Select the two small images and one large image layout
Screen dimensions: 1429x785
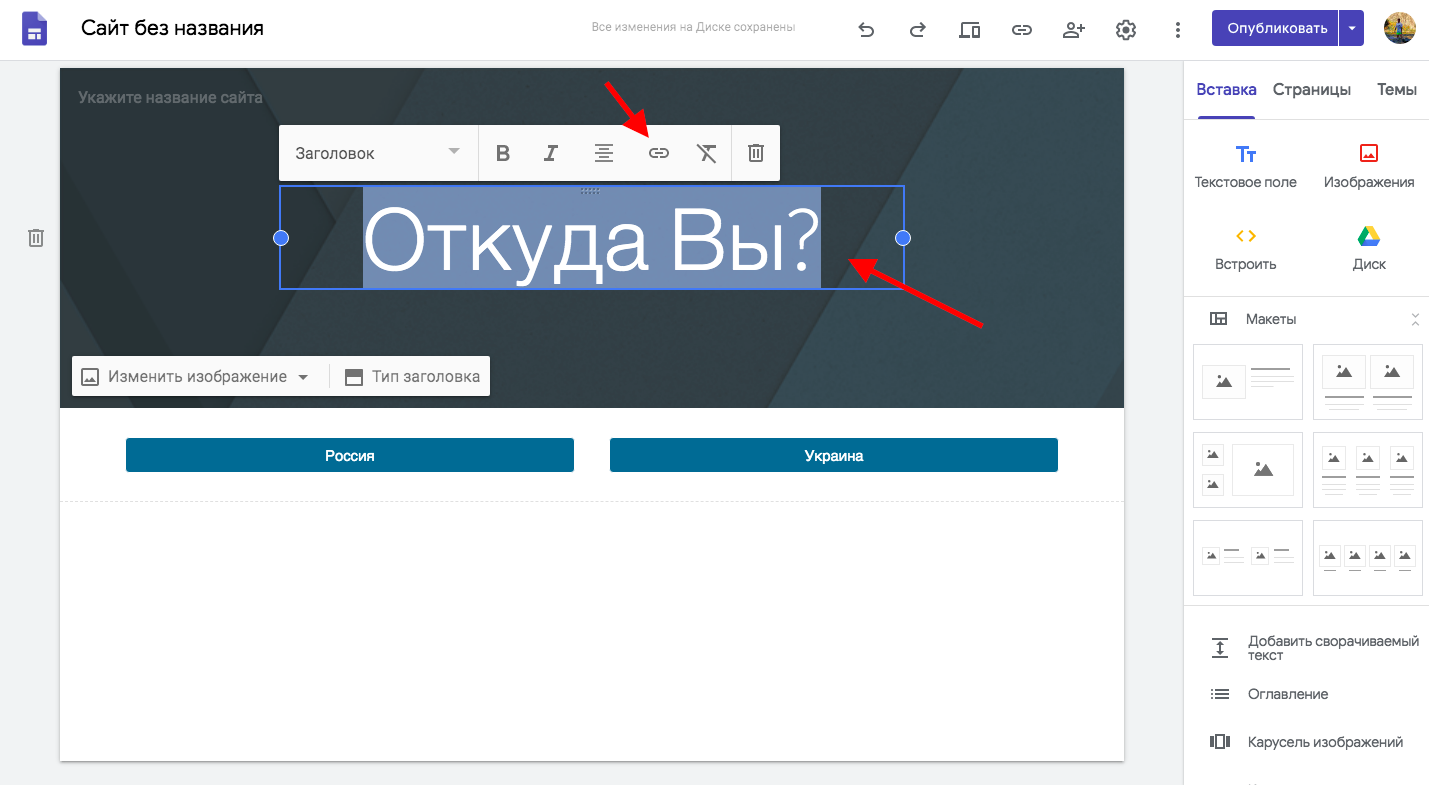coord(1248,470)
